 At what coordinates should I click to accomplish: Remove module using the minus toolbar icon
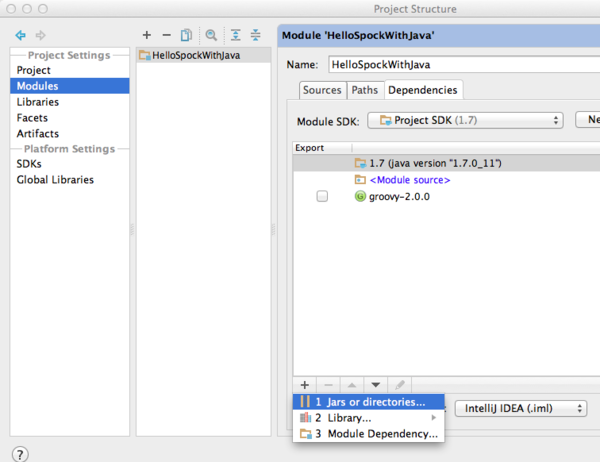166,35
